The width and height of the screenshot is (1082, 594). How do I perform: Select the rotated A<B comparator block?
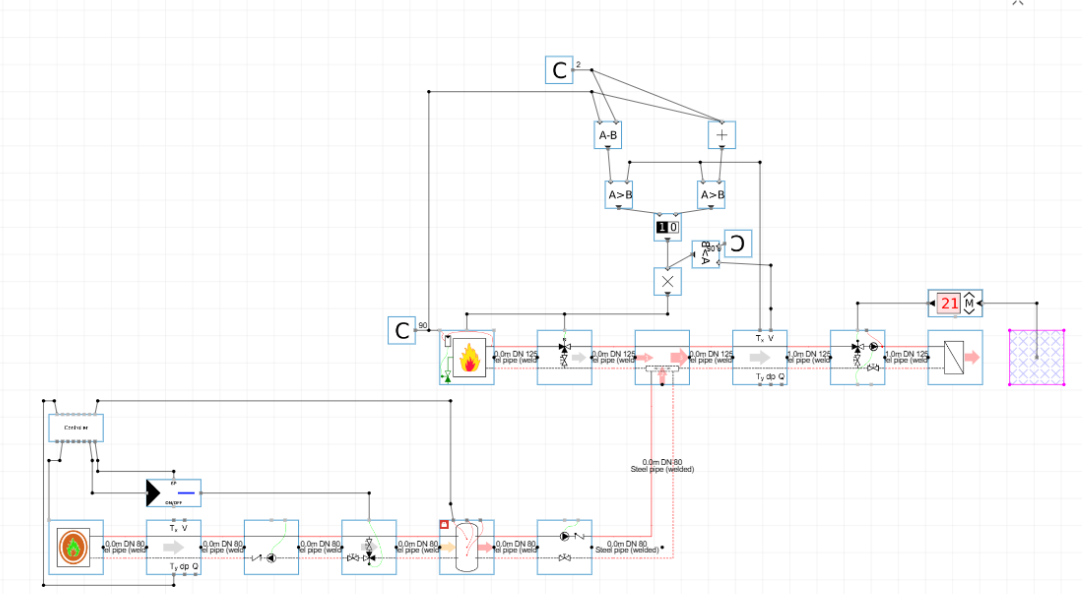coord(705,255)
